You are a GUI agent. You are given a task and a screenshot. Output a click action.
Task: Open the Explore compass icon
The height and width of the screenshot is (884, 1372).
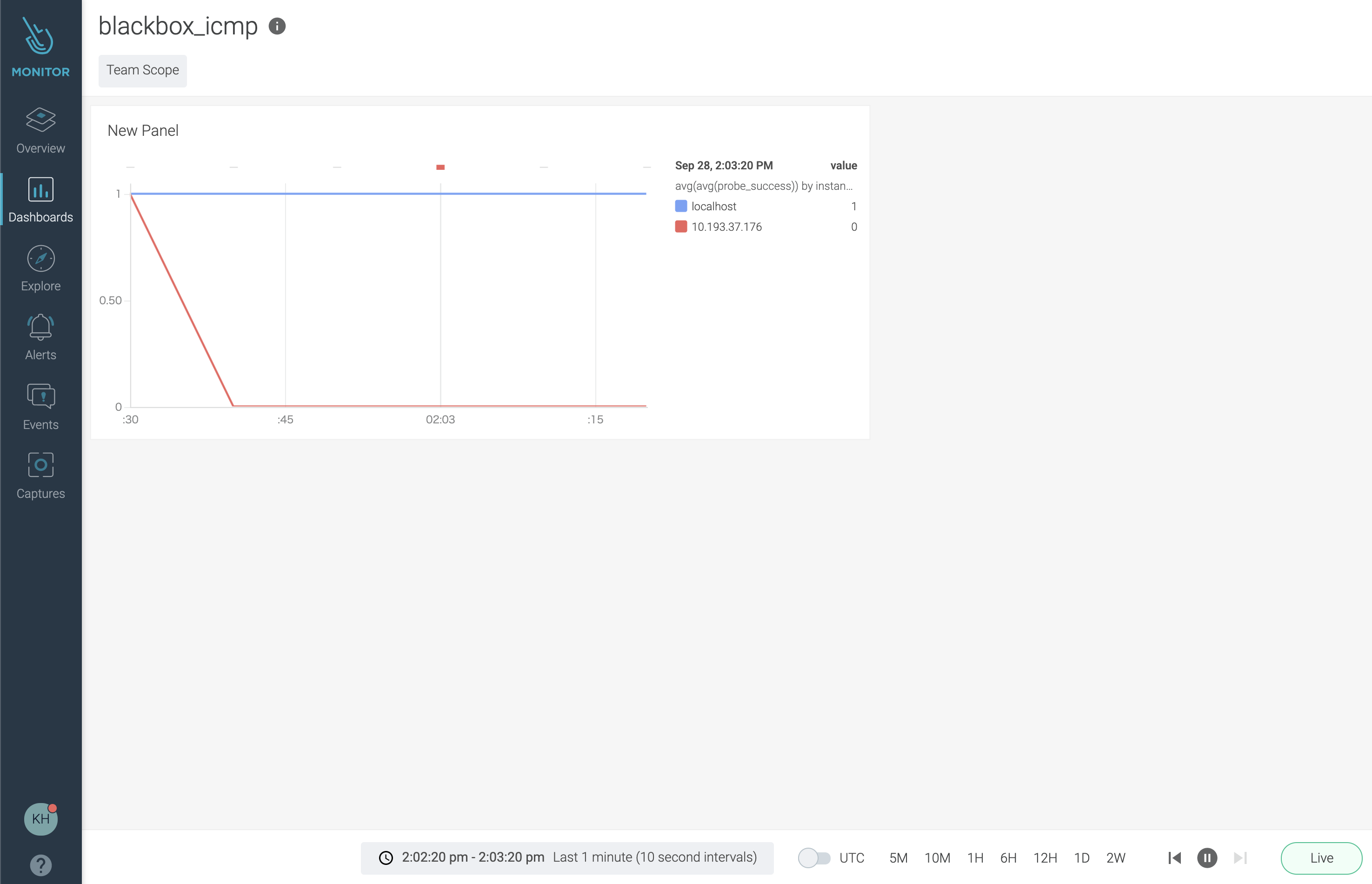[40, 259]
